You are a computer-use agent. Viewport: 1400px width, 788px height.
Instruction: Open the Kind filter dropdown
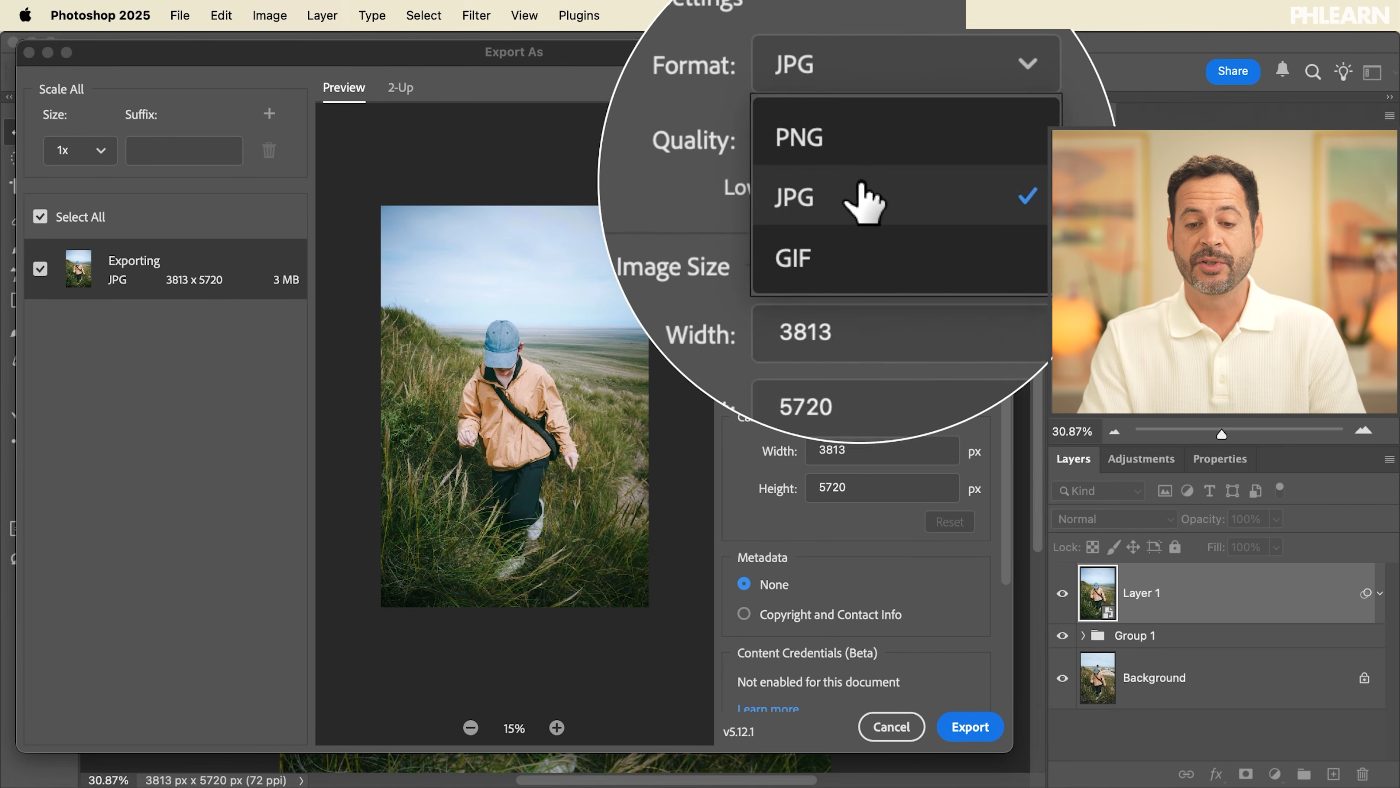point(1098,491)
